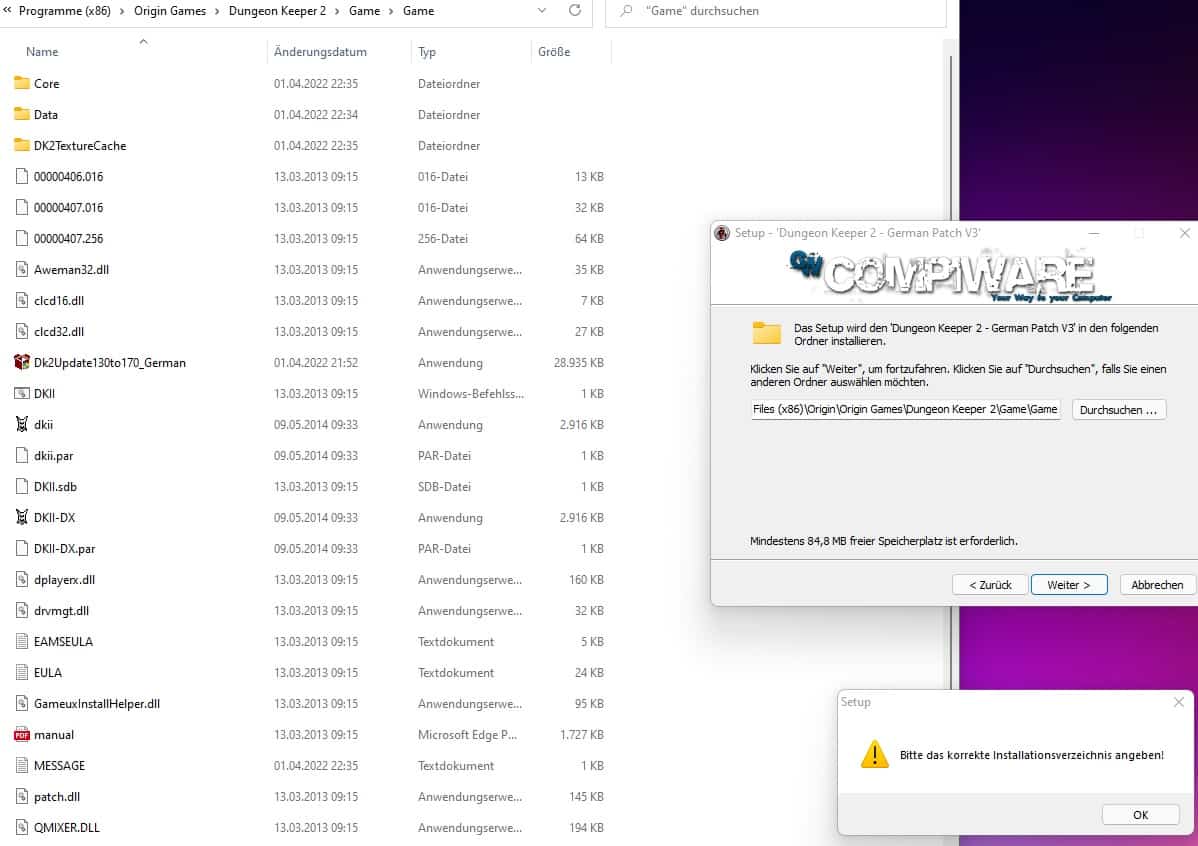Select the DKII-DX application icon

point(21,517)
